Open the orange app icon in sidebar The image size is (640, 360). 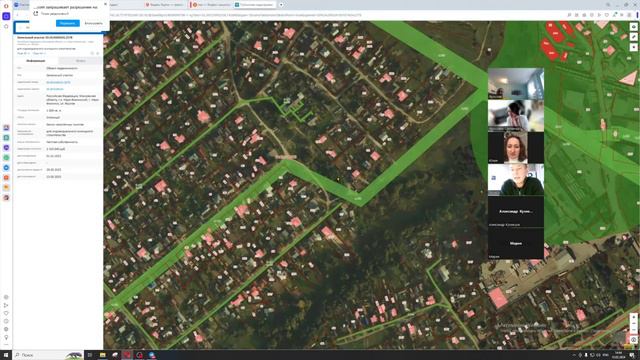(6, 178)
